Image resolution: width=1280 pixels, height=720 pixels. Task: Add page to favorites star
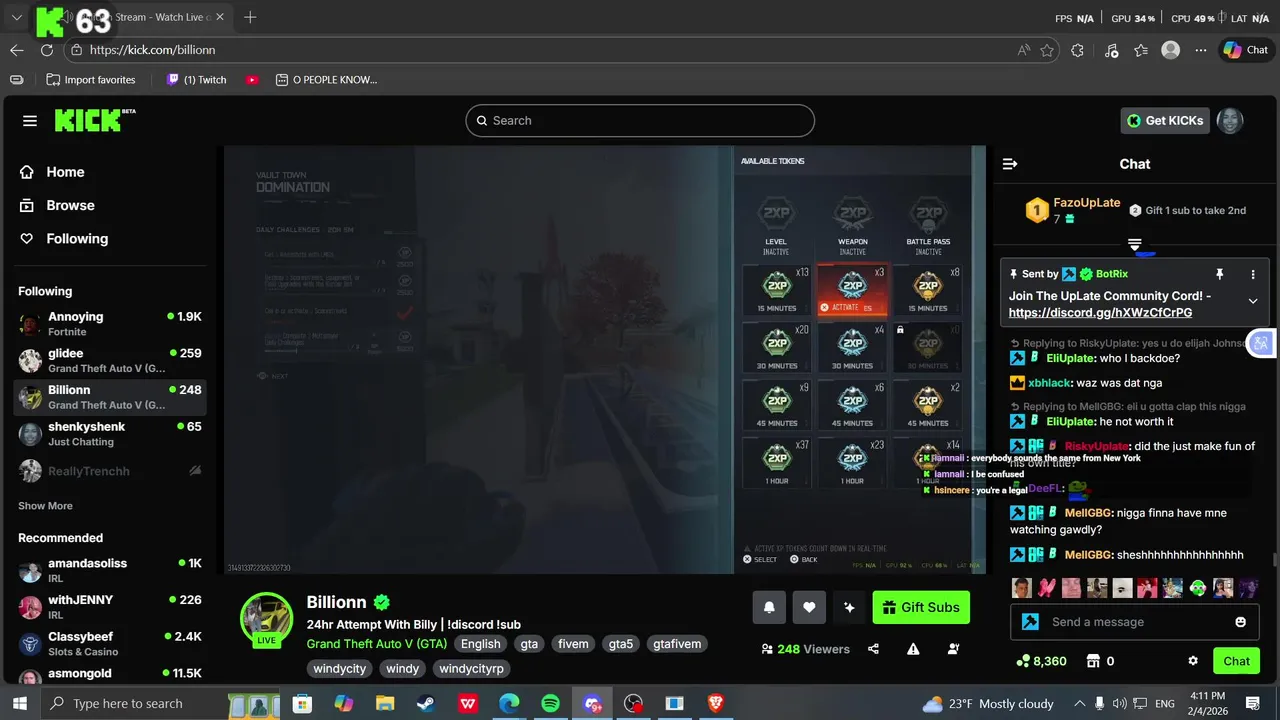(1047, 50)
